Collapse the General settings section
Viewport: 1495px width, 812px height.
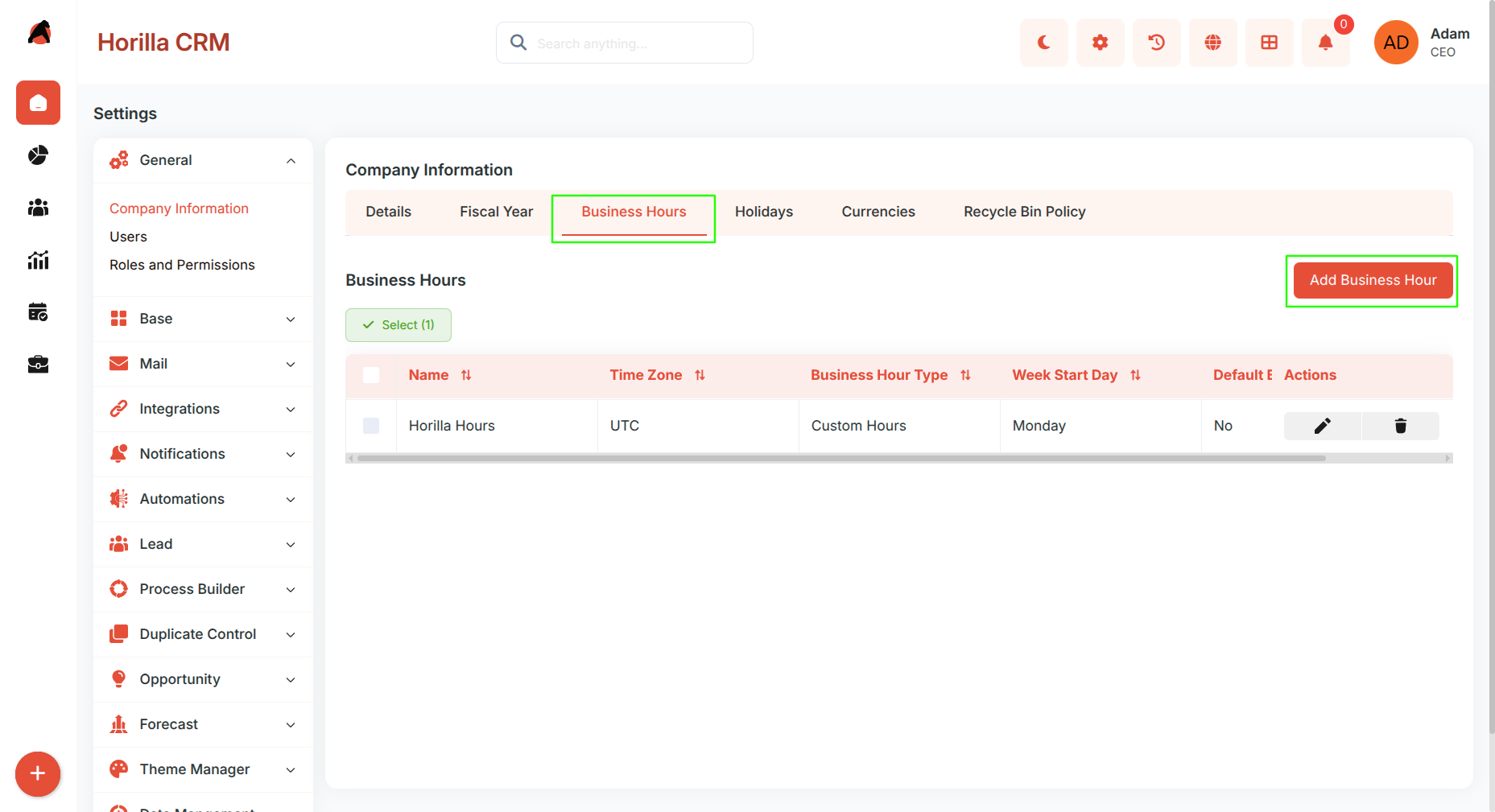tap(203, 160)
